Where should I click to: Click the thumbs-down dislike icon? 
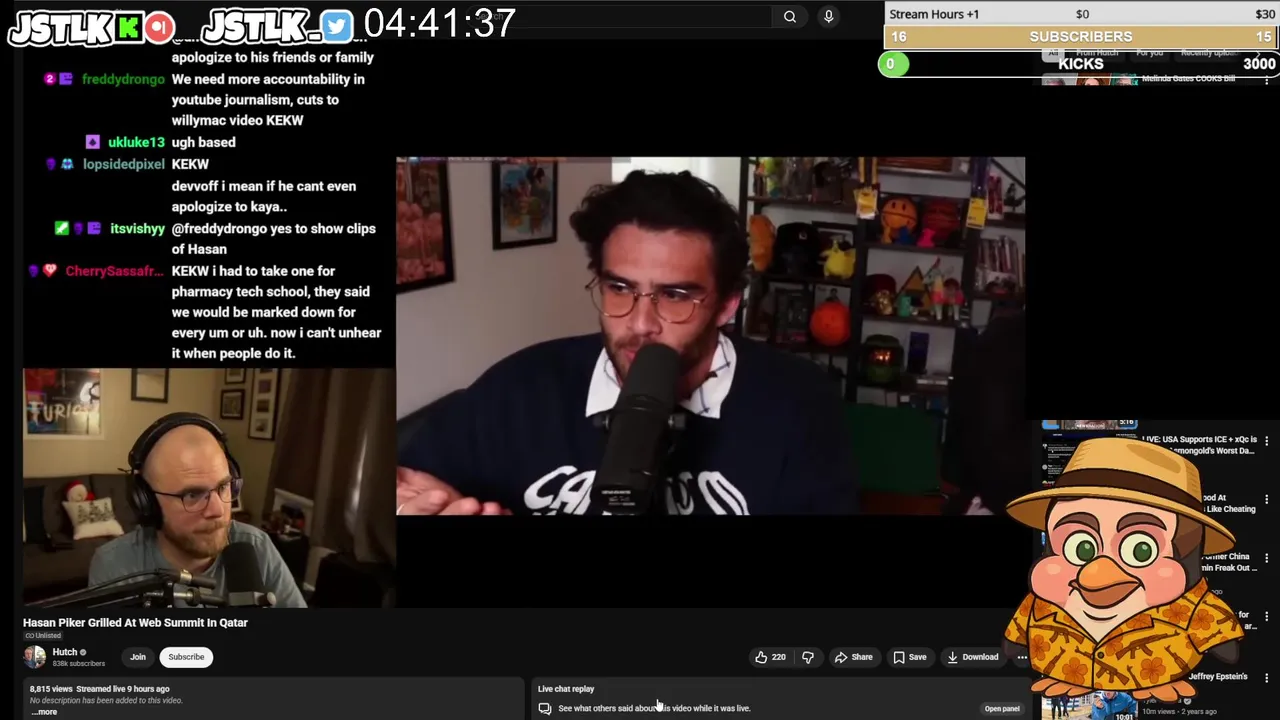point(808,657)
